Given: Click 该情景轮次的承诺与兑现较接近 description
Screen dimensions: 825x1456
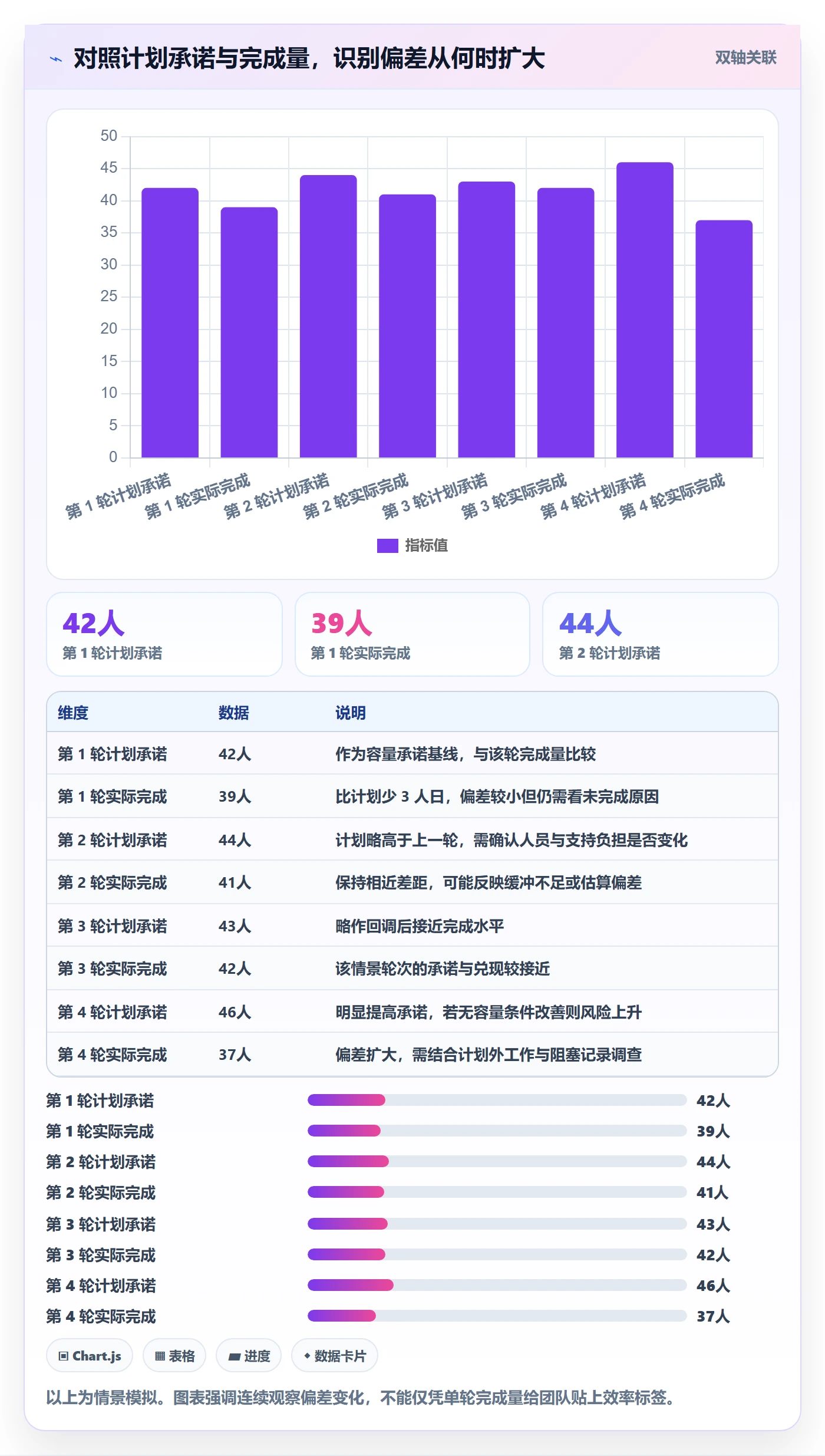Looking at the screenshot, I should click(x=443, y=969).
